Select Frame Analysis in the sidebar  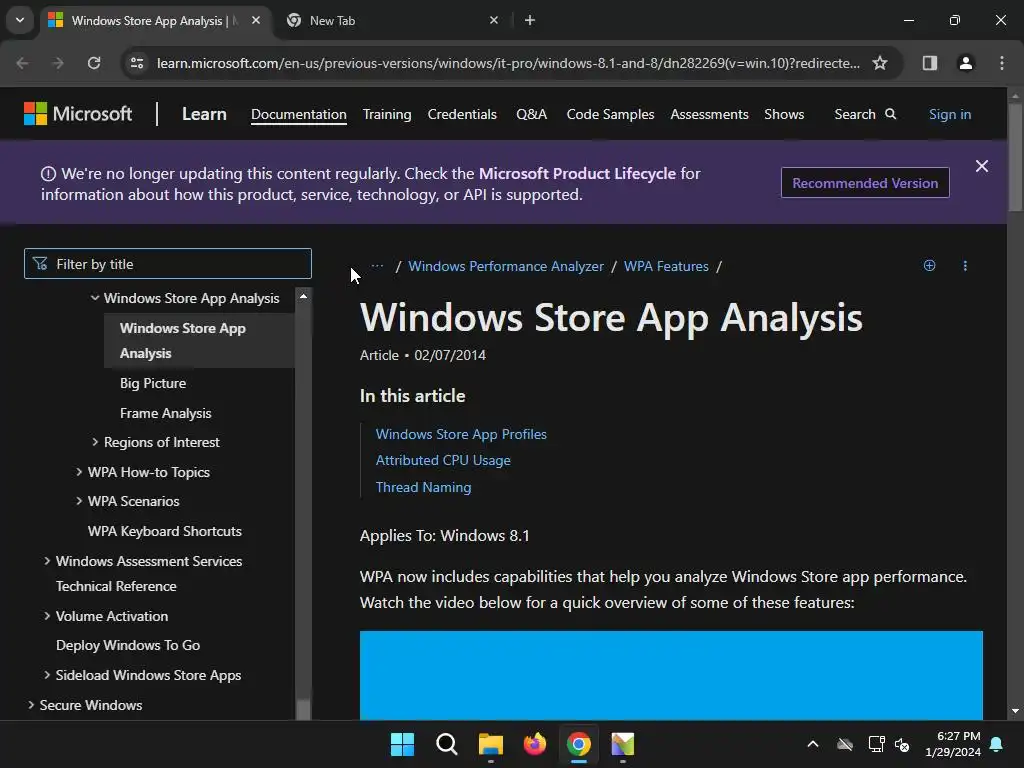(165, 413)
